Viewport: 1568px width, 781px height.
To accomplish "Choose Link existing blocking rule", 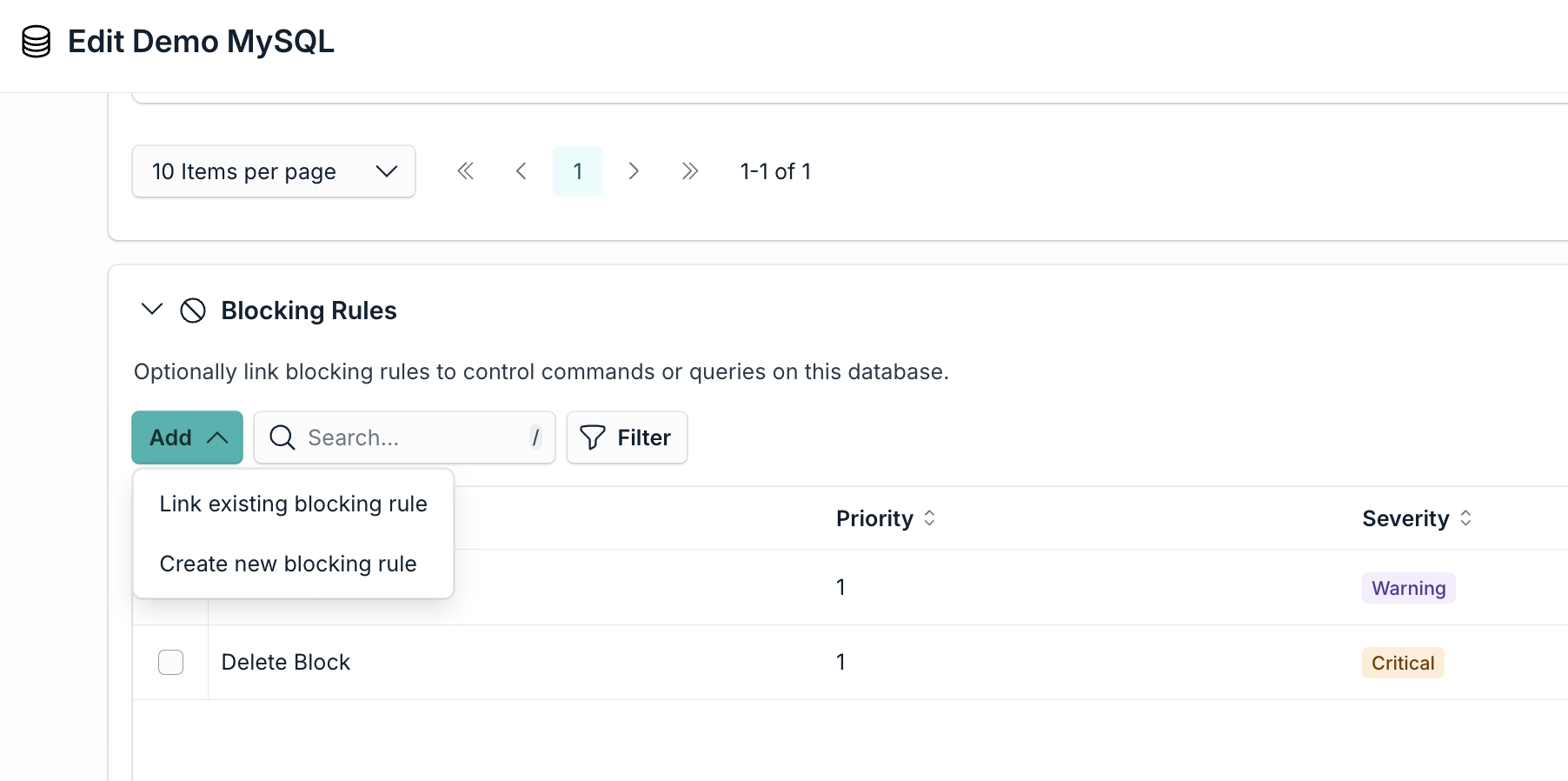I will click(x=293, y=504).
